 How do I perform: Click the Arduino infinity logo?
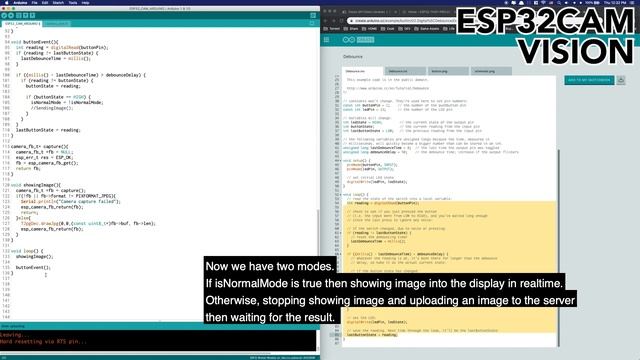pos(349,40)
